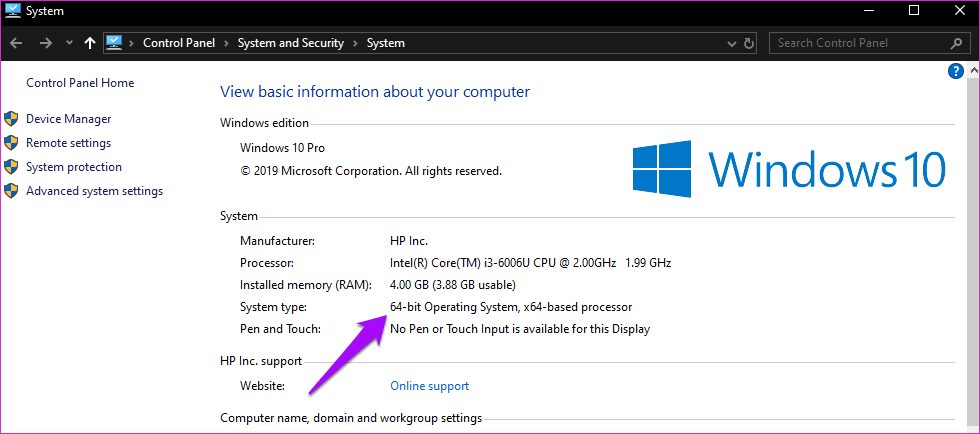Viewport: 980px width, 434px height.
Task: Expand chevron after Control Panel breadcrumb
Action: (226, 43)
